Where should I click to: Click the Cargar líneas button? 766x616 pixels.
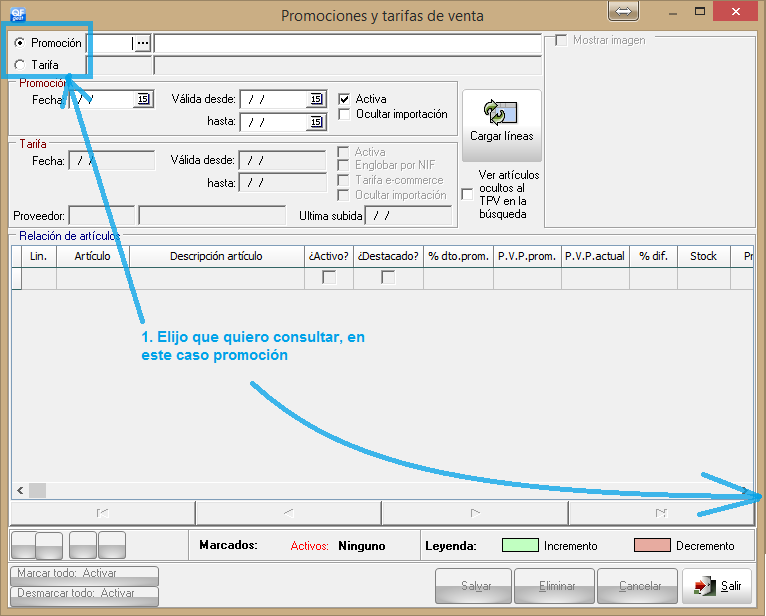click(502, 125)
